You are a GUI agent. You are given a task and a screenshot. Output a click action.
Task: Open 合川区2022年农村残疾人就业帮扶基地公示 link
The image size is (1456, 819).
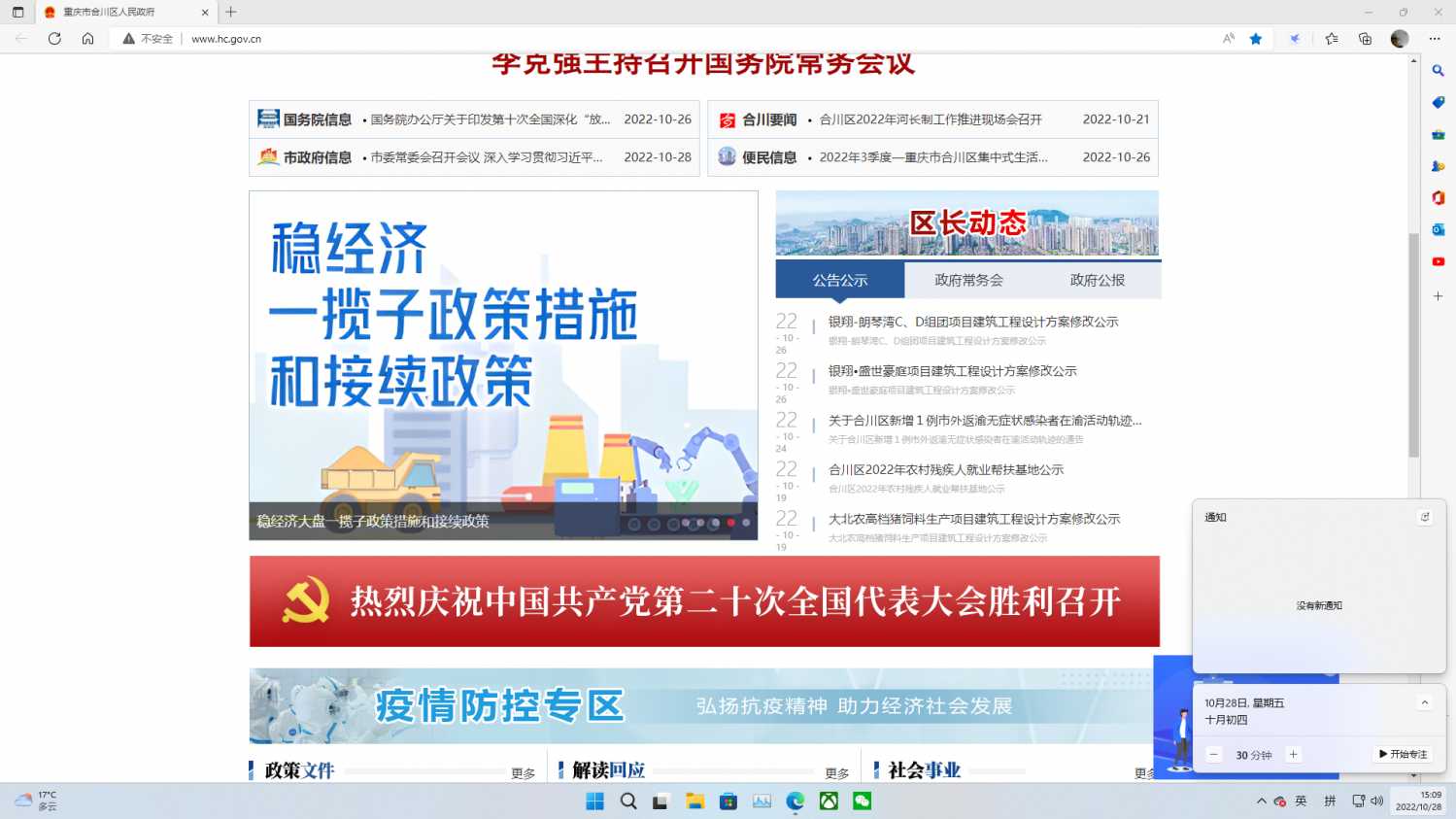tap(945, 469)
